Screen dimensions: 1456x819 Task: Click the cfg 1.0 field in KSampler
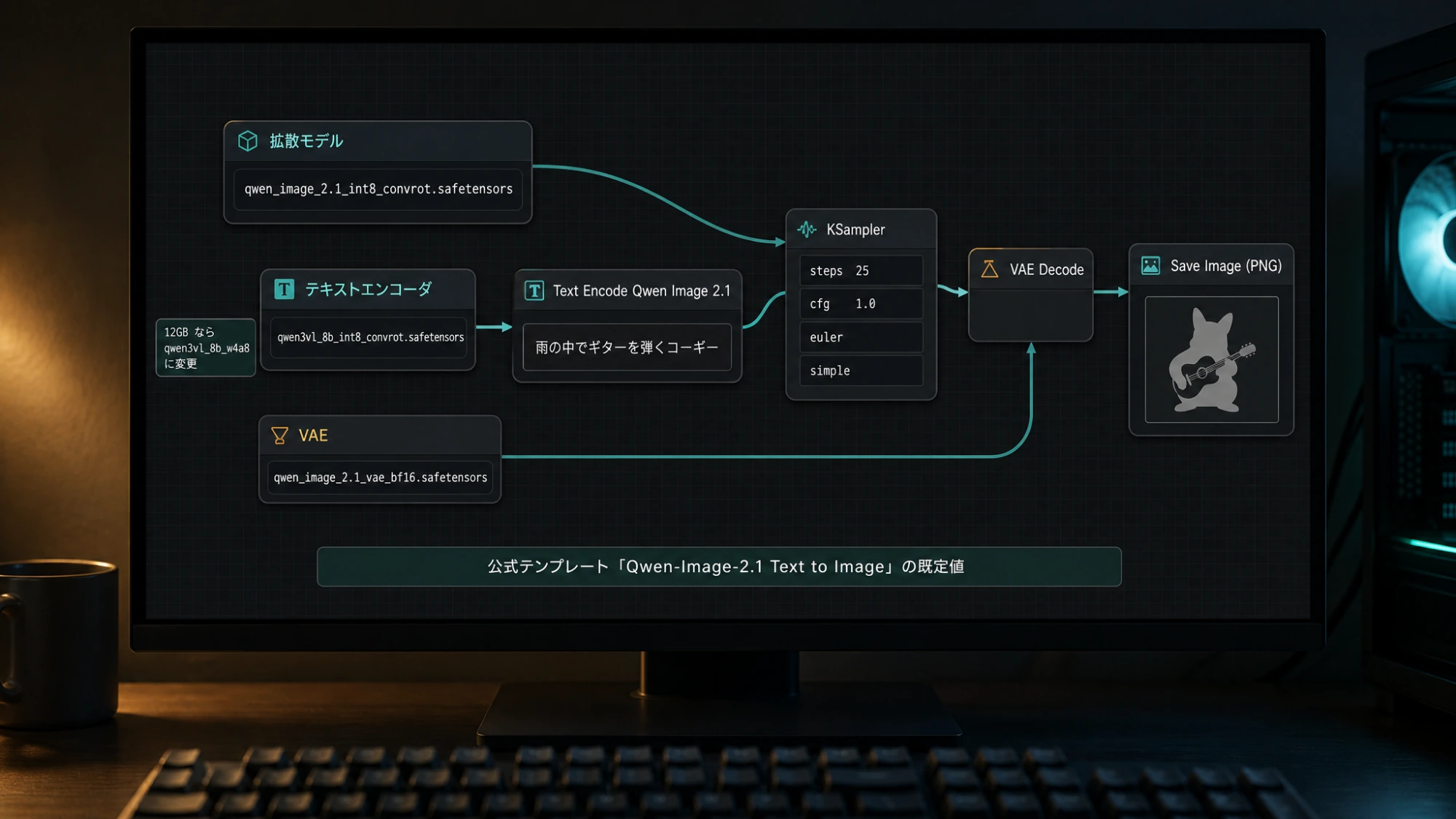click(x=861, y=304)
